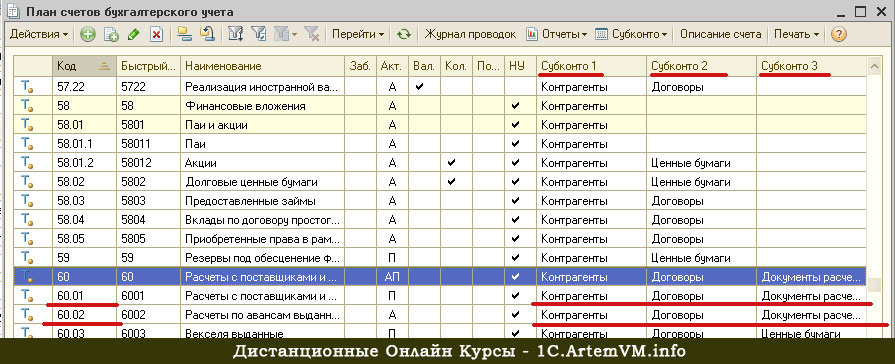Click Акт. column header
This screenshot has height=364, width=895.
pyautogui.click(x=392, y=66)
